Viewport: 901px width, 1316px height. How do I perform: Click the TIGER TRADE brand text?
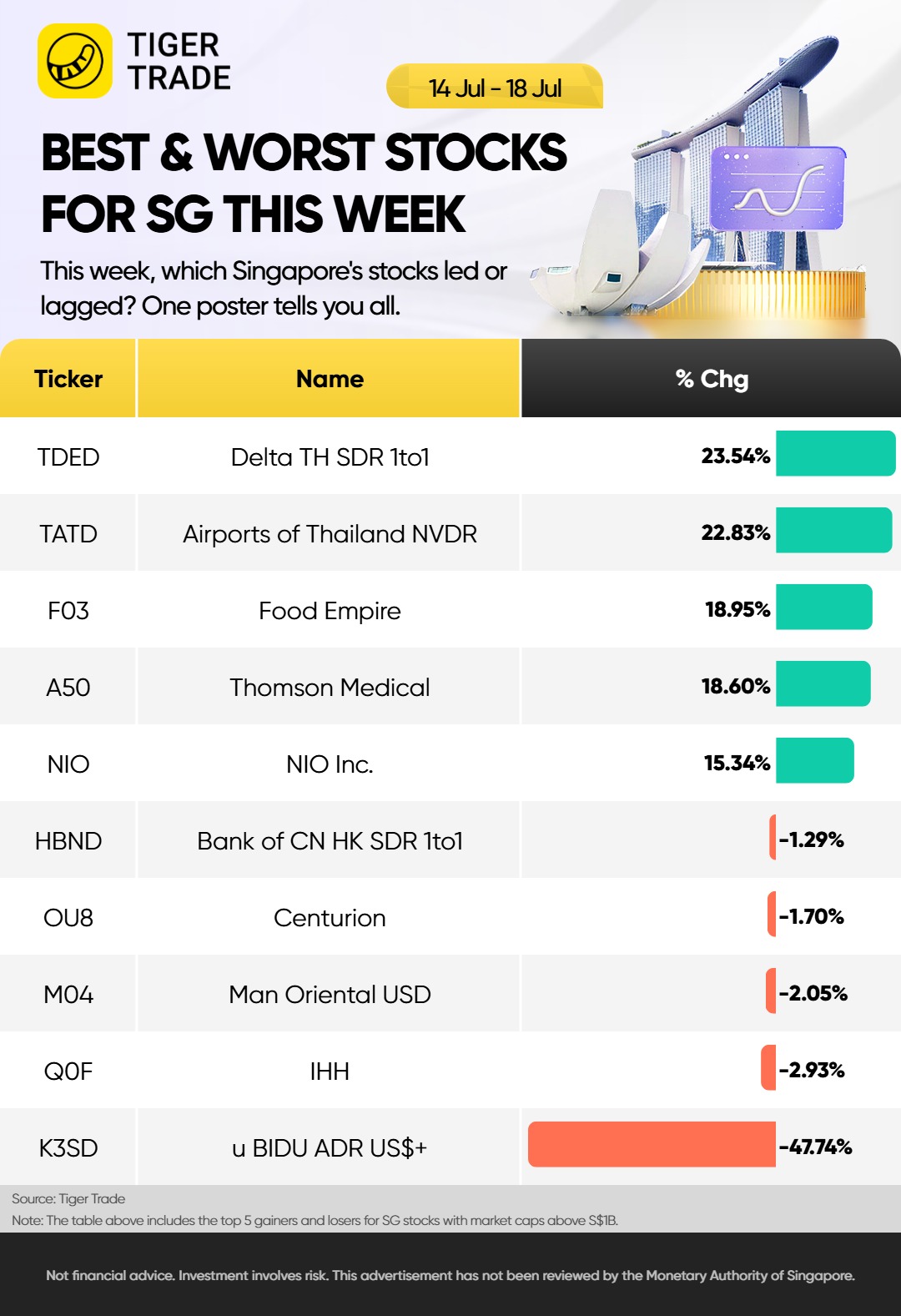point(179,61)
